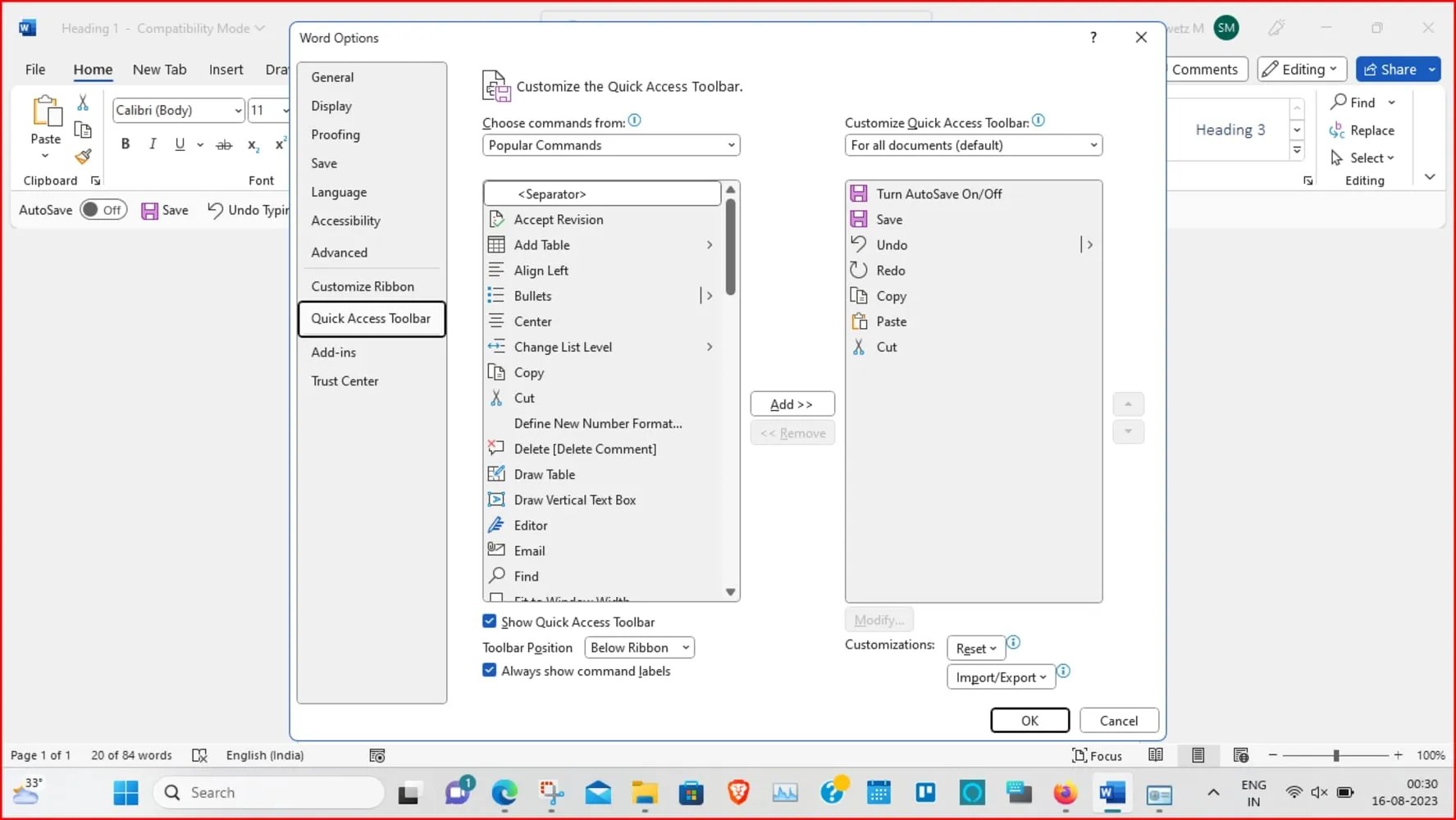Select the Accept Revision command

click(x=557, y=219)
